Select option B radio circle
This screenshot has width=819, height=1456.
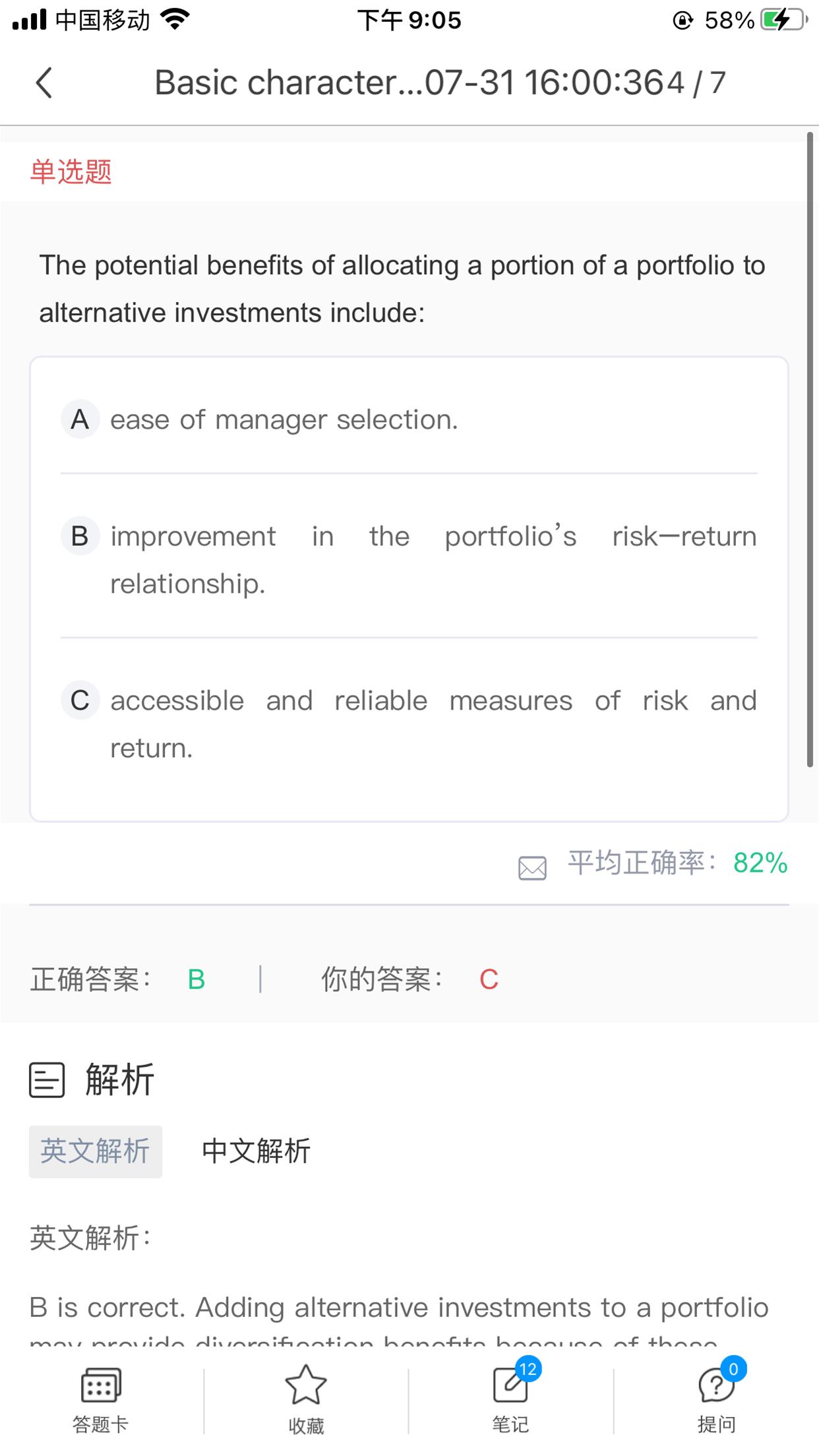tap(80, 536)
